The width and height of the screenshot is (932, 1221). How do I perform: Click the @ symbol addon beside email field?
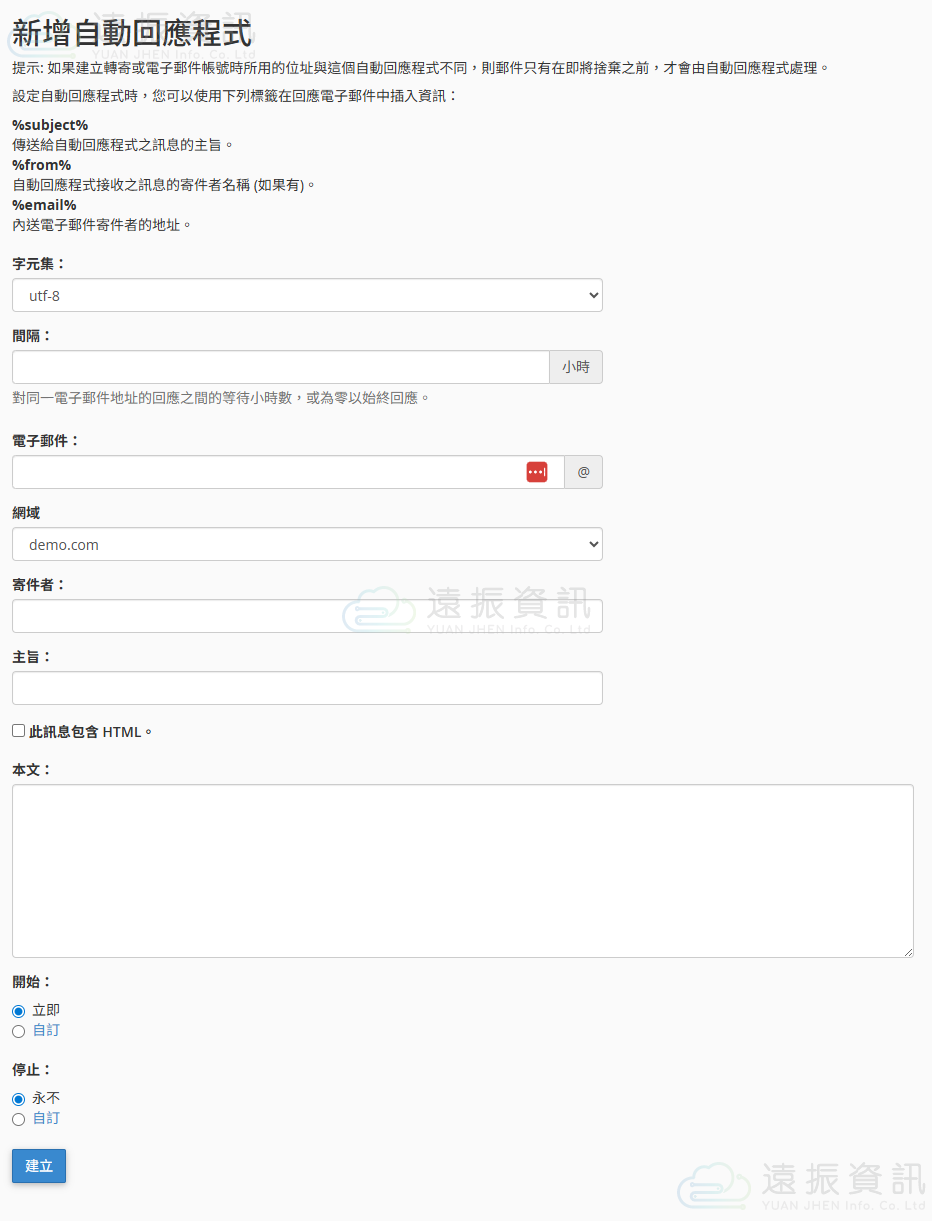tap(583, 472)
